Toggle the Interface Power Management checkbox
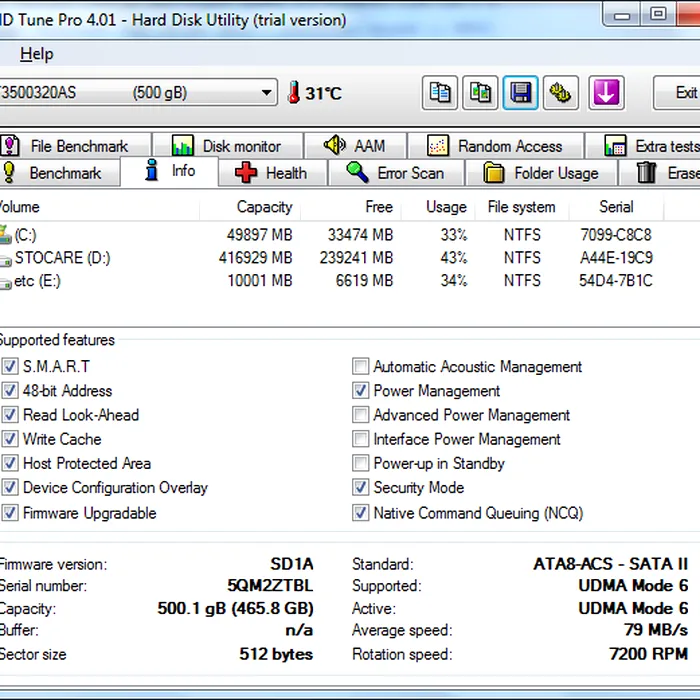The width and height of the screenshot is (700, 700). click(x=360, y=439)
